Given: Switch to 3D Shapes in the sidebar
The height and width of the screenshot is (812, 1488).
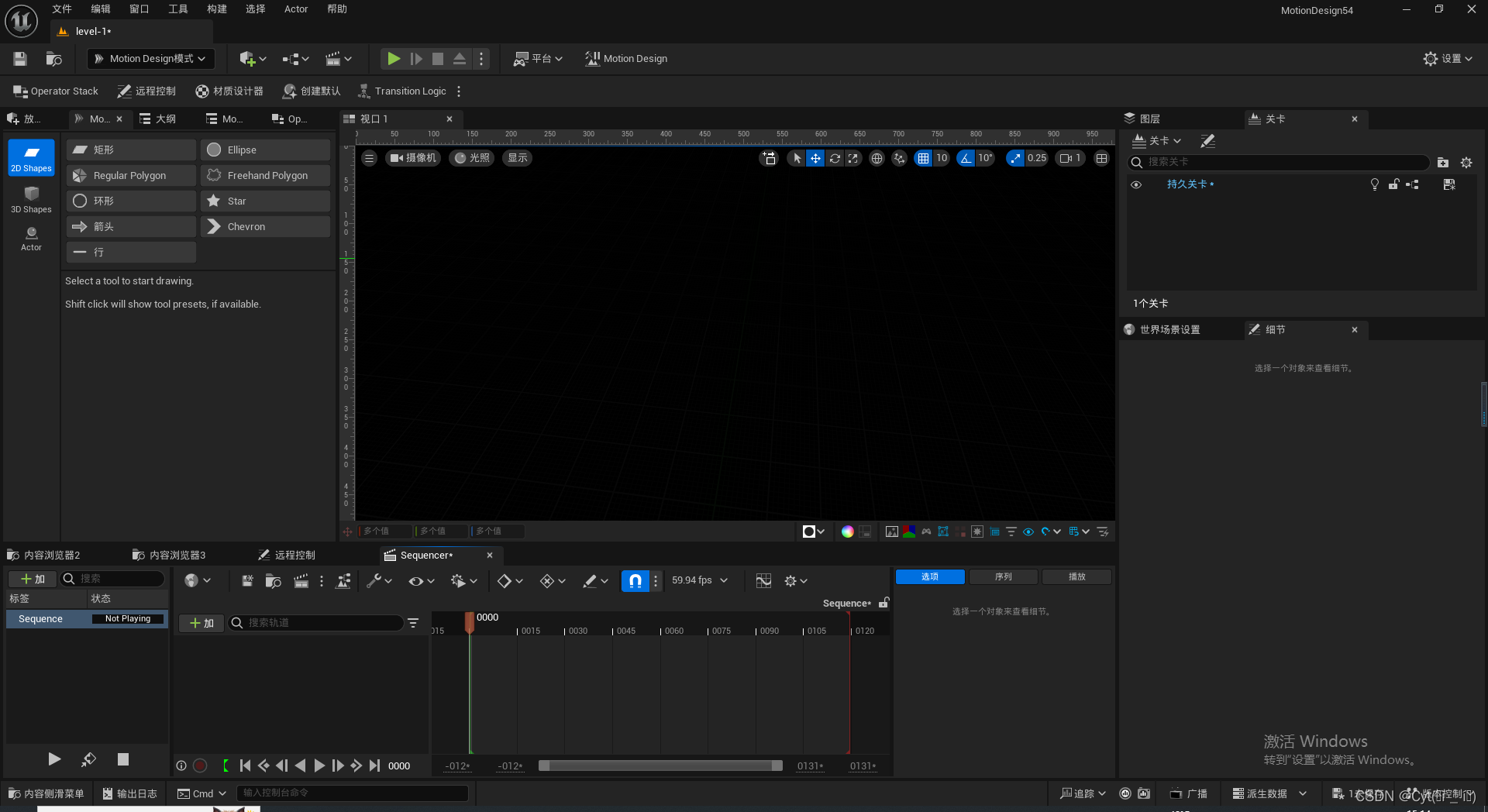Looking at the screenshot, I should click(31, 198).
